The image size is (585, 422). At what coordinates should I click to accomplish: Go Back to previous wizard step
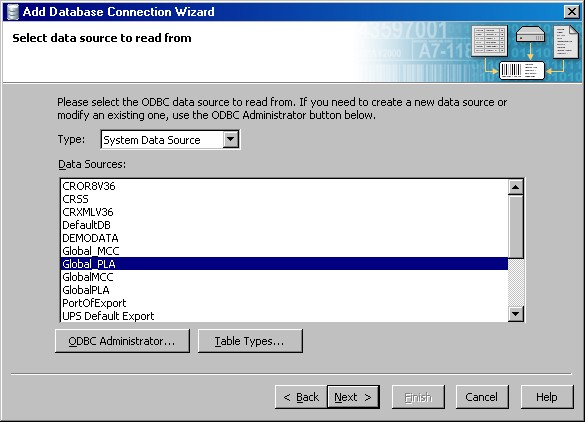pyautogui.click(x=301, y=397)
